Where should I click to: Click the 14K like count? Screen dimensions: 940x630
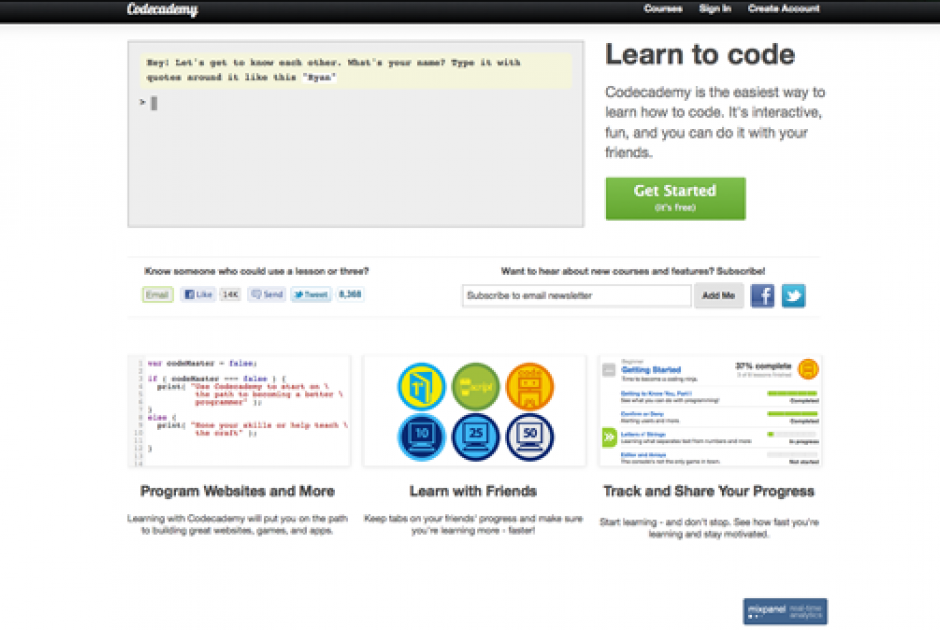click(x=230, y=294)
